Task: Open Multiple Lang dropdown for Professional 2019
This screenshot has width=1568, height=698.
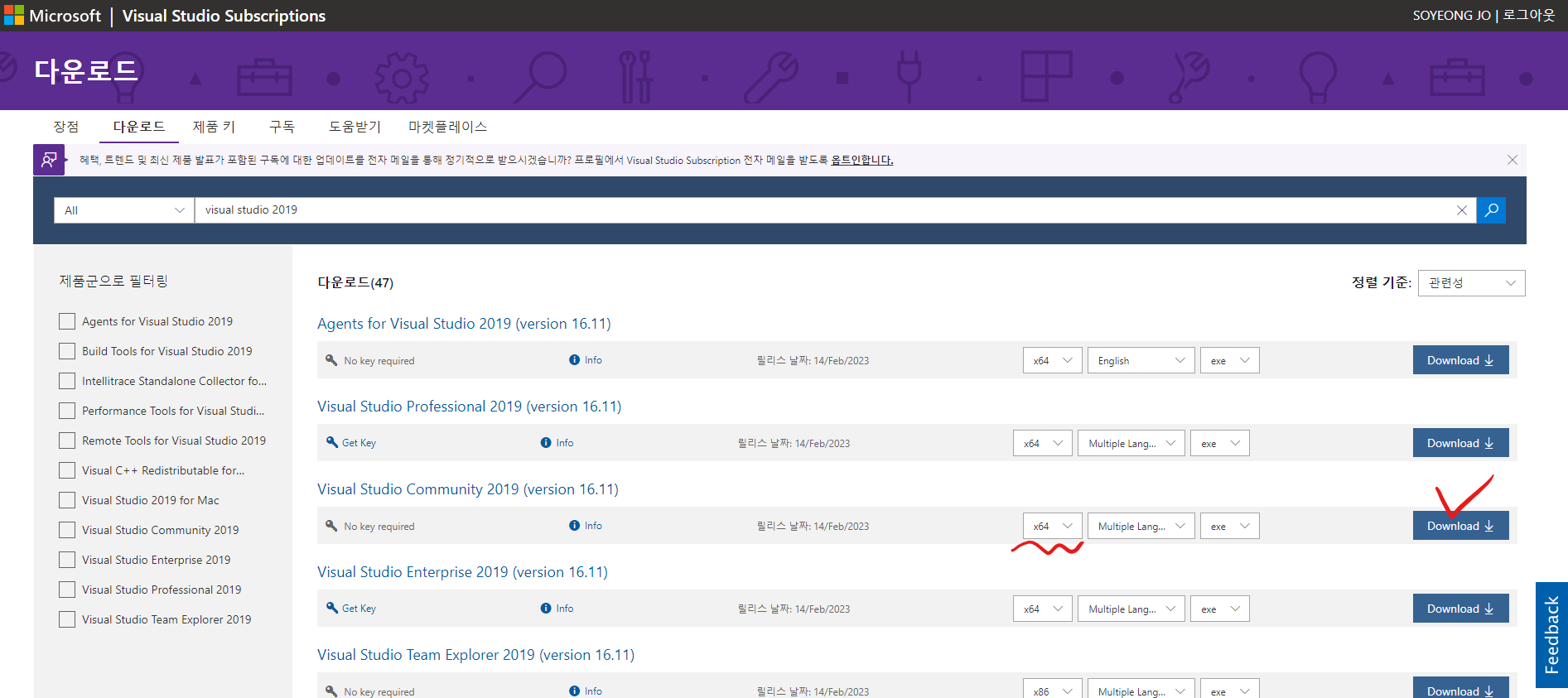Action: click(x=1131, y=443)
